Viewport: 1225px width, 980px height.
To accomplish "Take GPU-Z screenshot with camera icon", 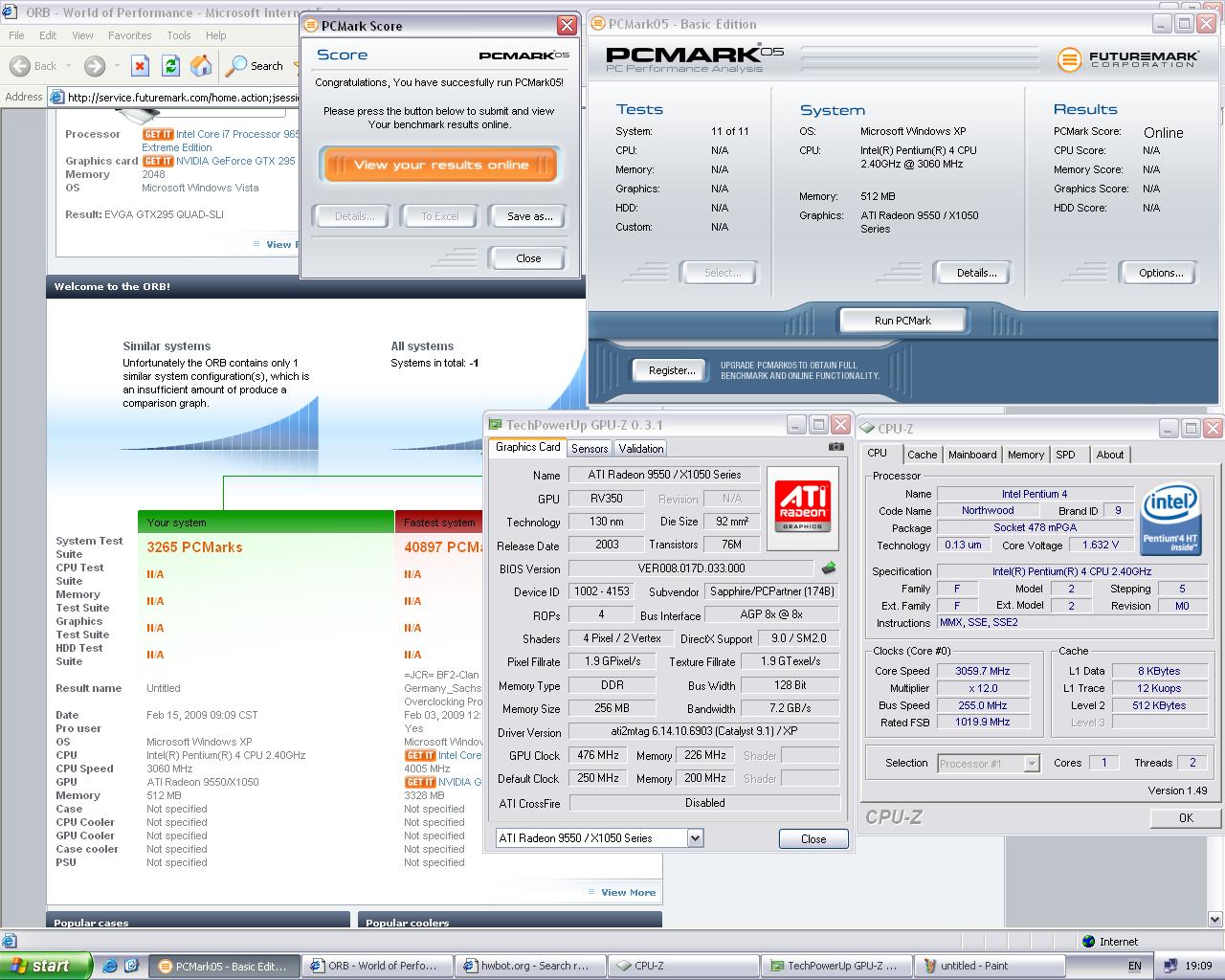I will pyautogui.click(x=836, y=447).
